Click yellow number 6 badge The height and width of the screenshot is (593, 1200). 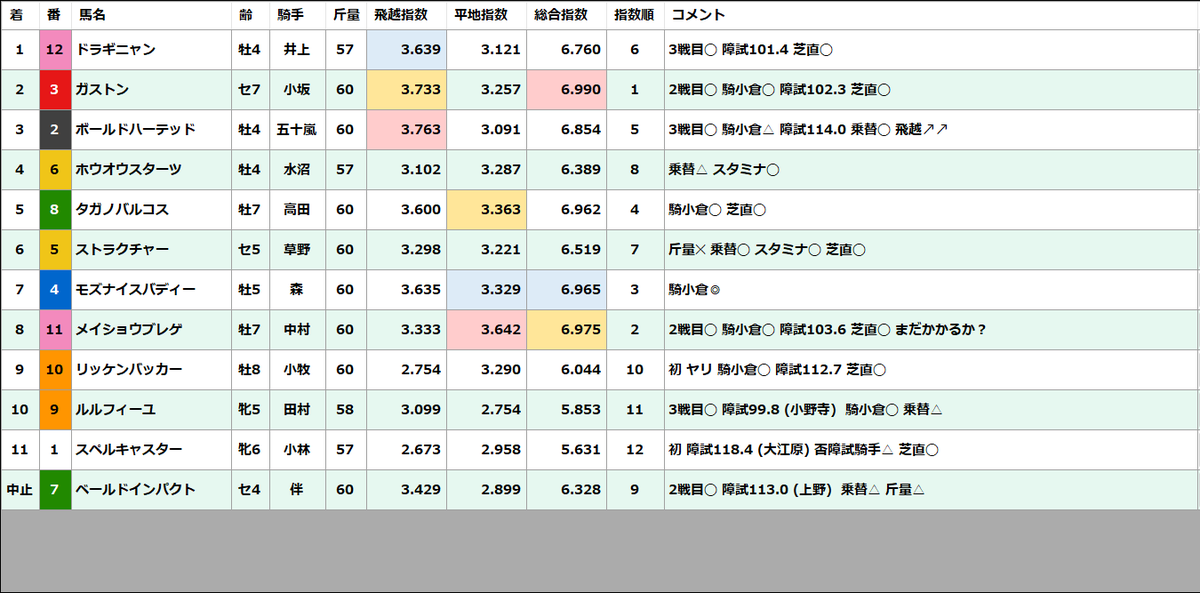click(55, 170)
